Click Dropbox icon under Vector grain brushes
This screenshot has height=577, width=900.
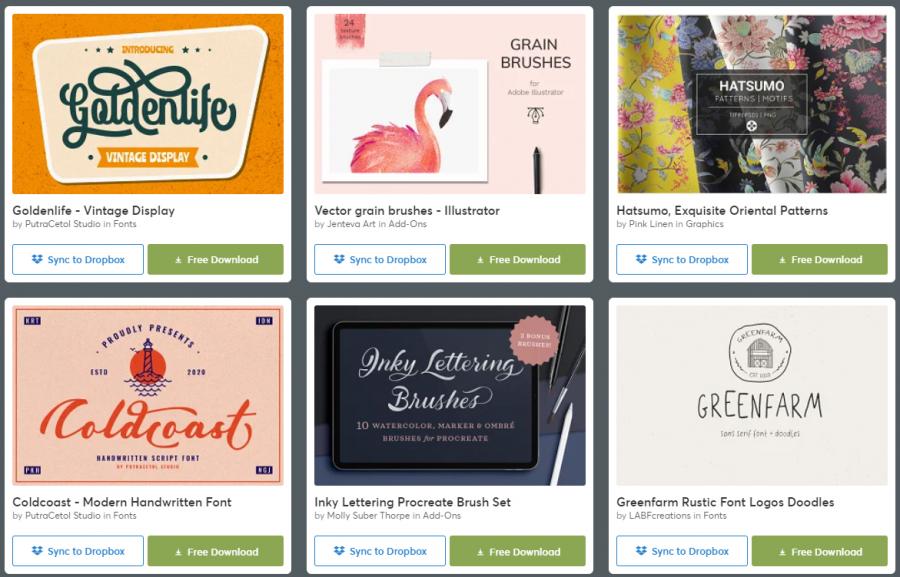tap(339, 260)
